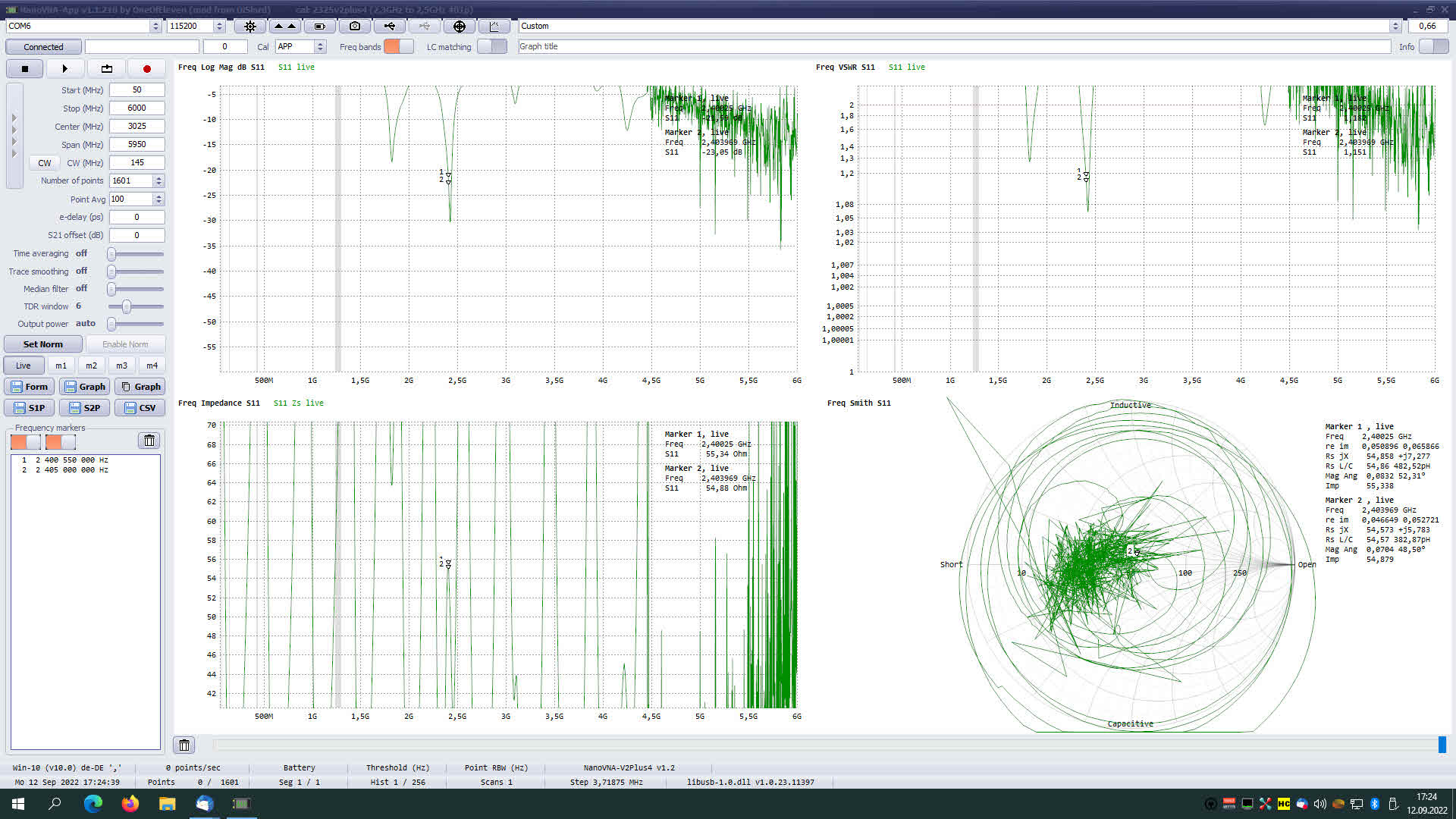Select the m1 memory tab

[x=61, y=366]
